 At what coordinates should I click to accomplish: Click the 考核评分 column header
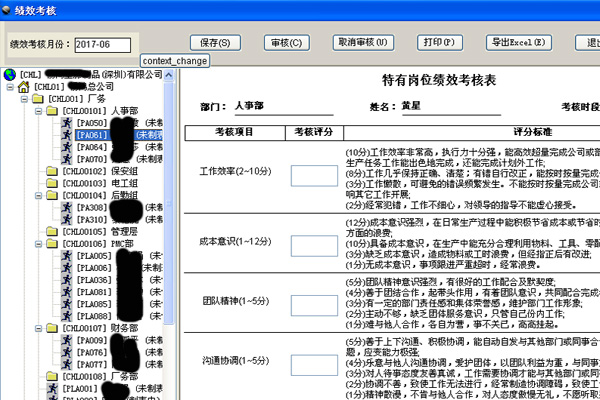pos(314,132)
